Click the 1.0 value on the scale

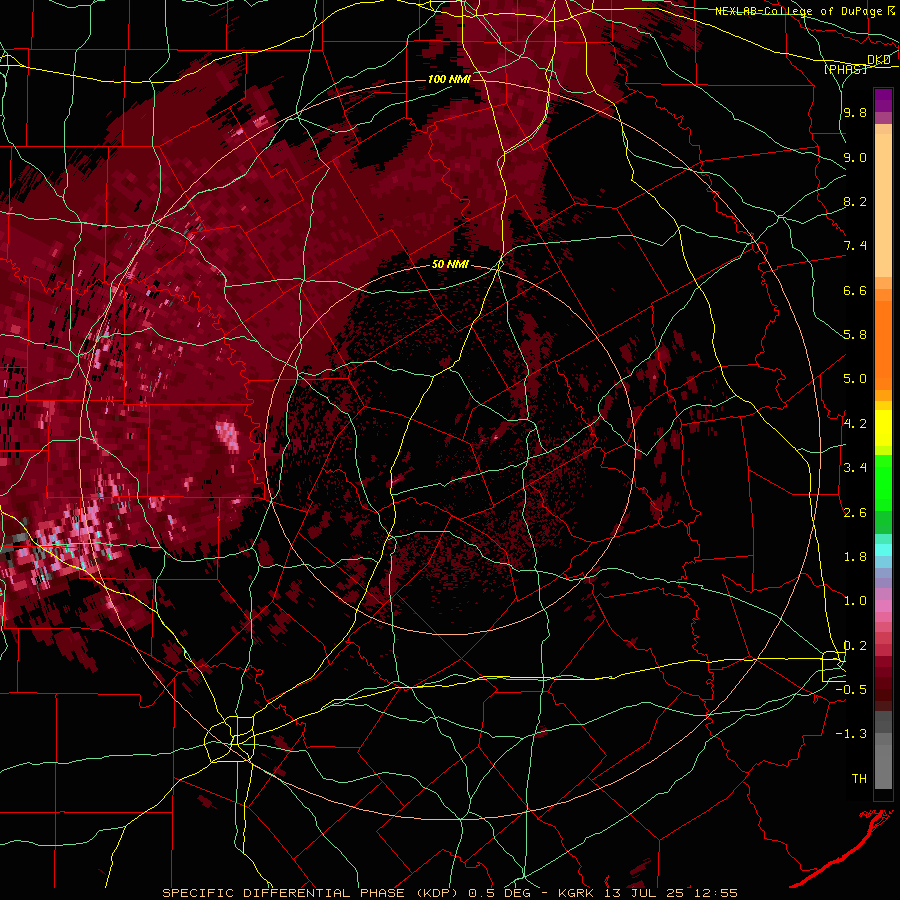pos(855,601)
